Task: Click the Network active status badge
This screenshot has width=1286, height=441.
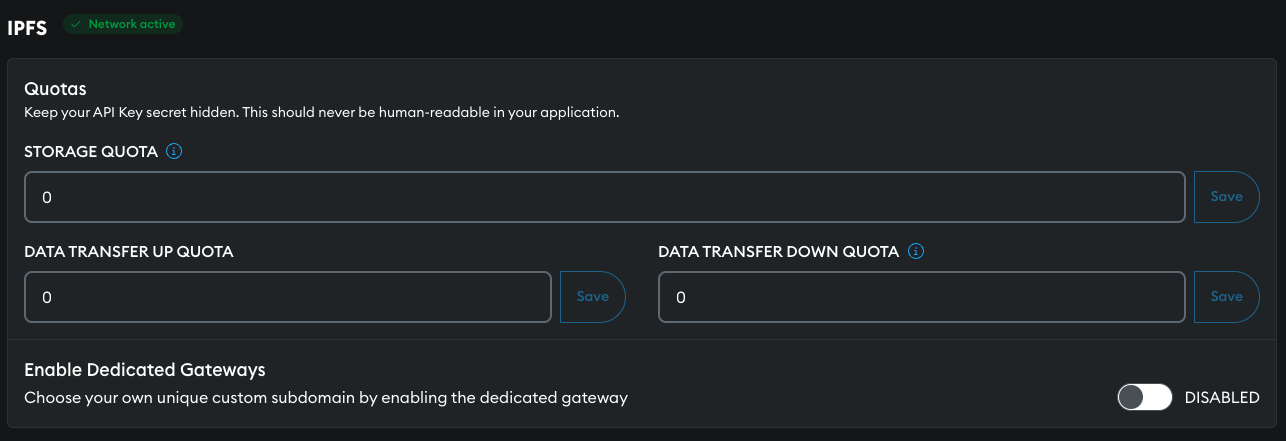Action: click(x=123, y=23)
